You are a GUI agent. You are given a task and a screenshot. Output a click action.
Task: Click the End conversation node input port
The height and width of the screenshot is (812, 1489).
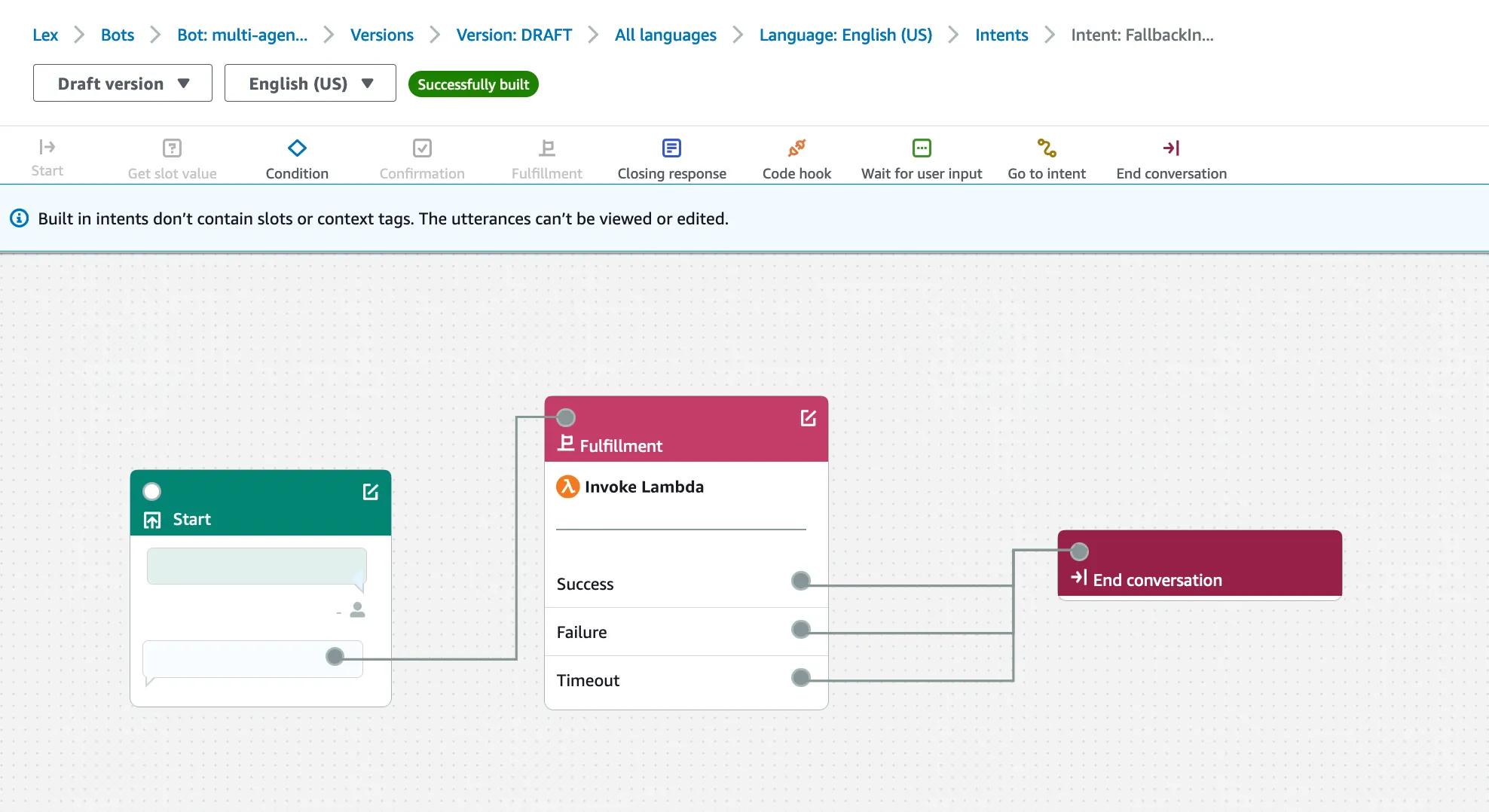tap(1079, 551)
